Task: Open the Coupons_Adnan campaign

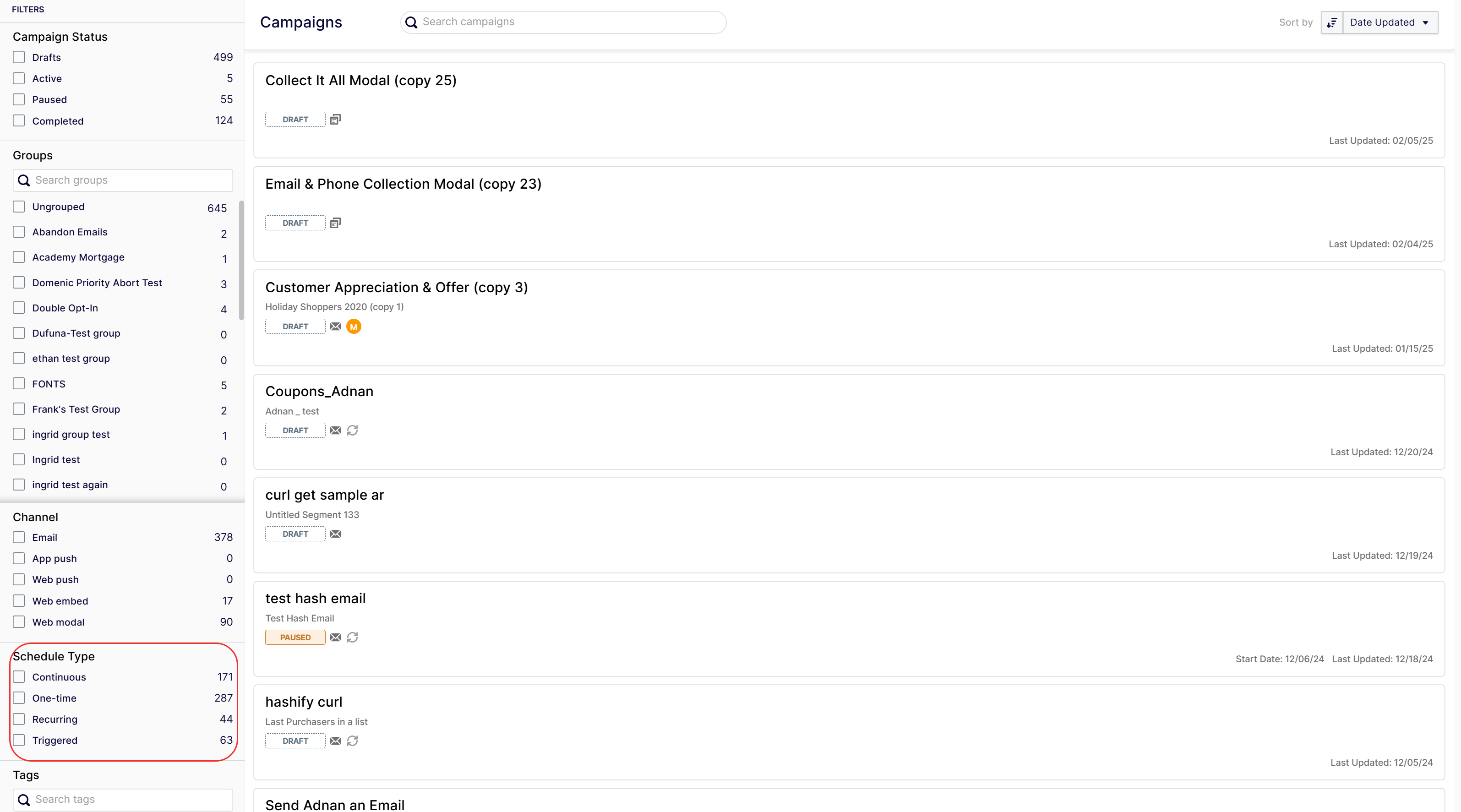Action: point(319,391)
